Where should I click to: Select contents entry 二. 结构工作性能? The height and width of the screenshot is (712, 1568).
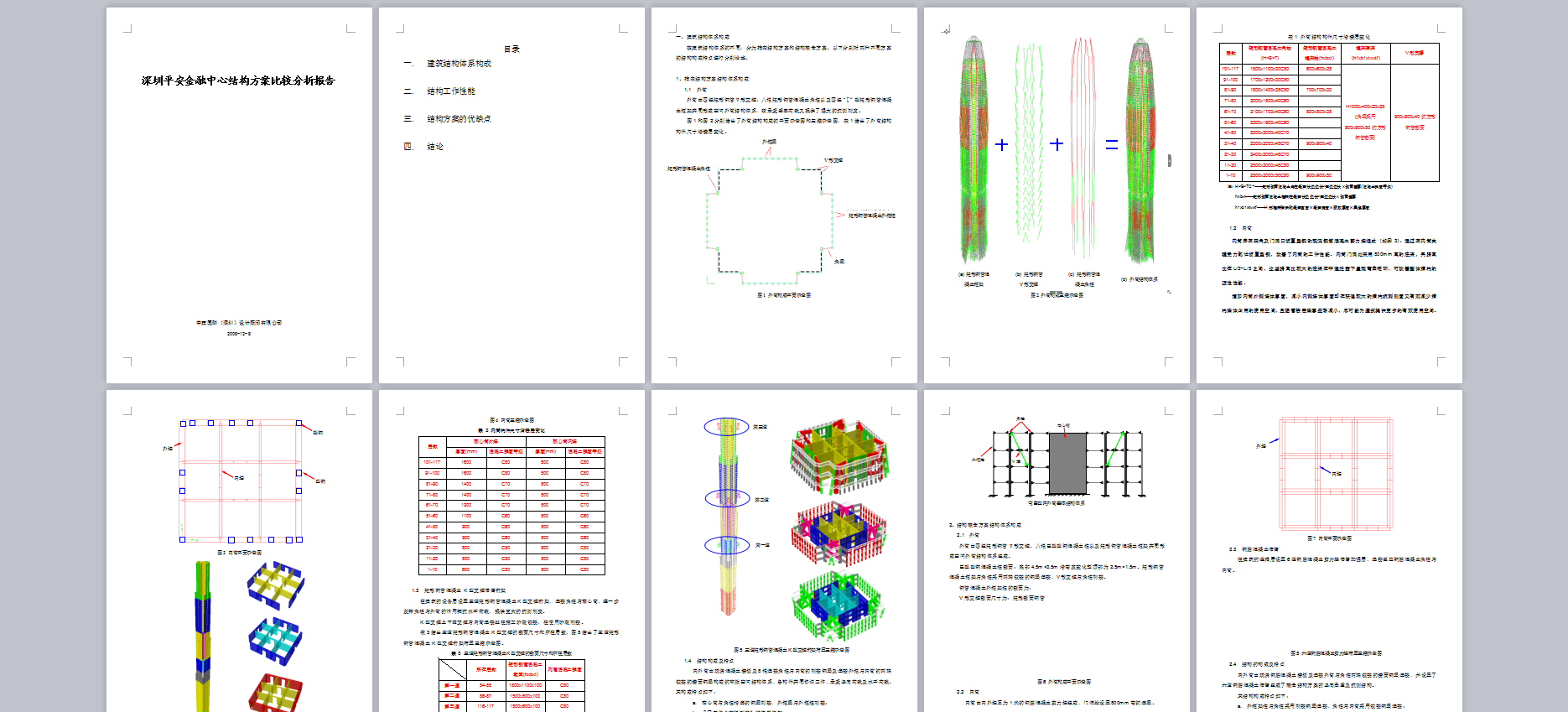439,91
